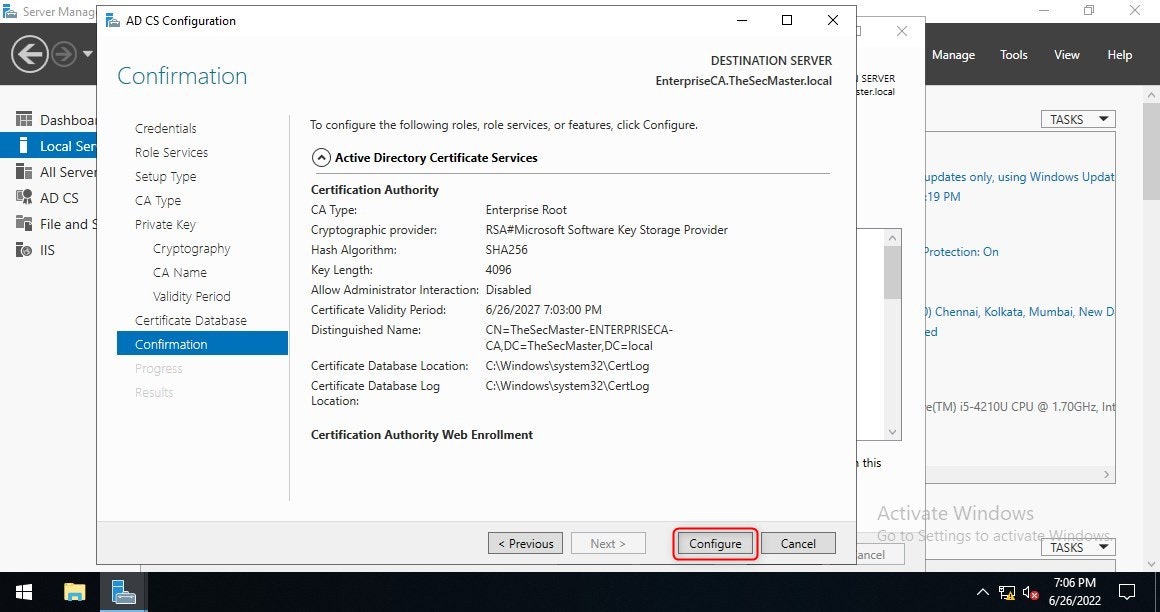Click the Server Manager taskbar icon
This screenshot has width=1160, height=612.
point(124,592)
